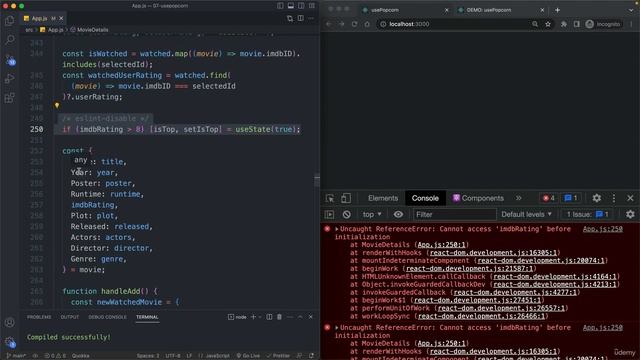
Task: Open a new browser tab
Action: click(x=557, y=10)
